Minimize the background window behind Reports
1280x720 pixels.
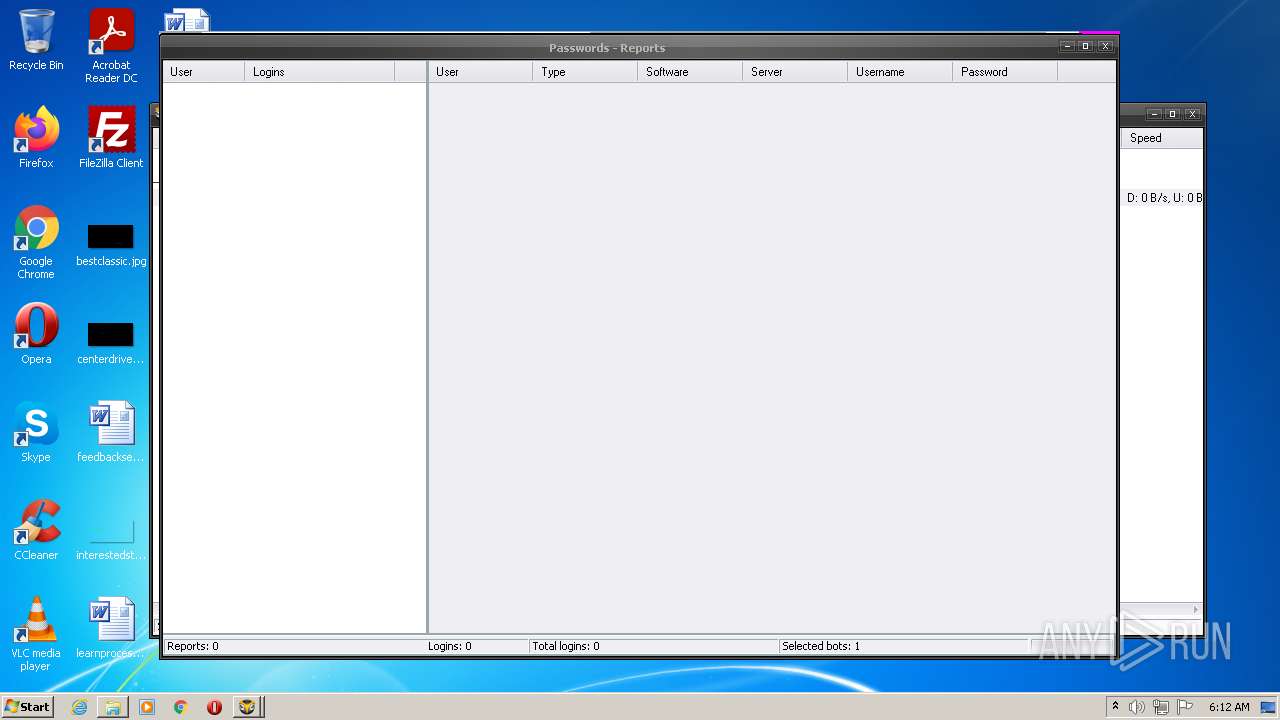[1154, 114]
